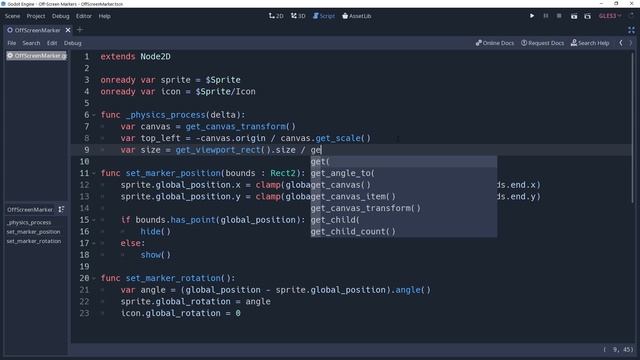Stop the running scene
The width and height of the screenshot is (640, 360).
click(x=559, y=16)
